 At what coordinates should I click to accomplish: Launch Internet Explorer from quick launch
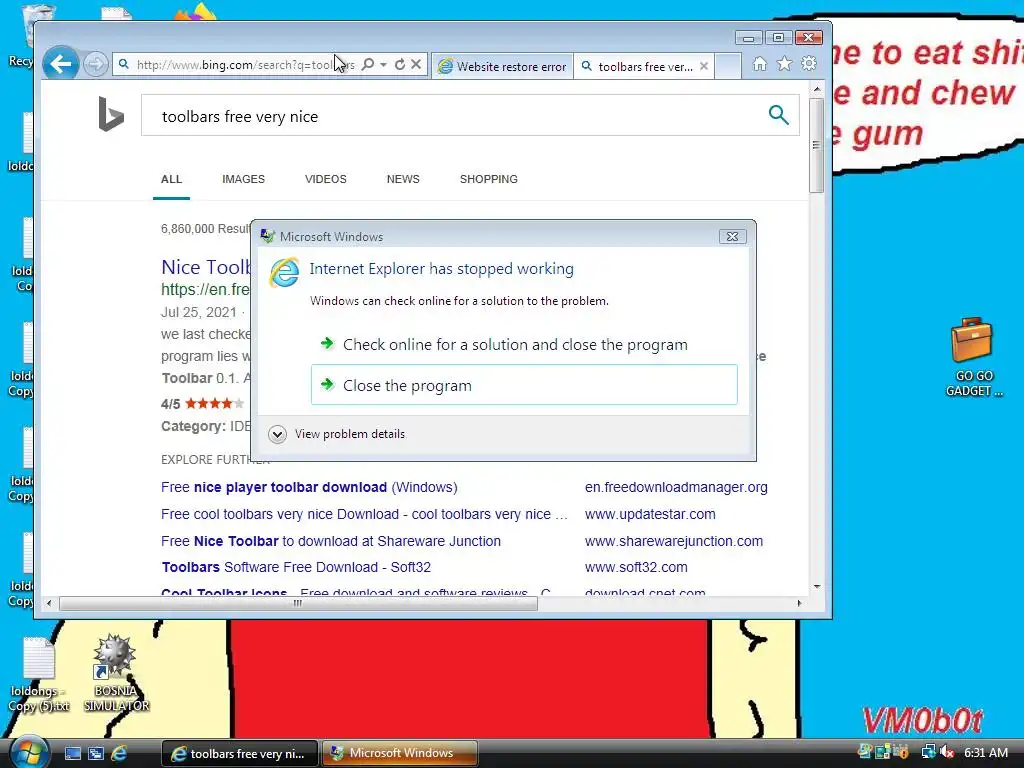[119, 753]
